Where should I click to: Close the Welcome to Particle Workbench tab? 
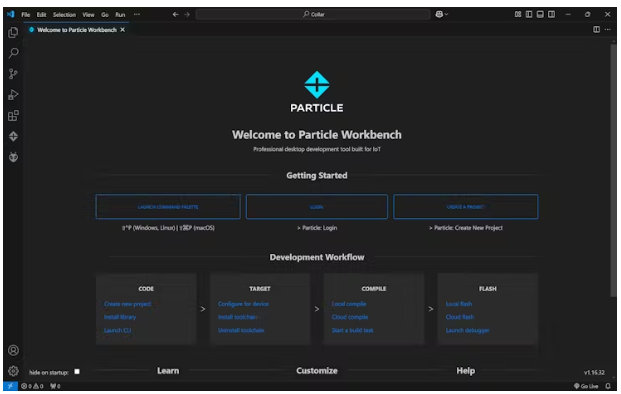(x=123, y=30)
